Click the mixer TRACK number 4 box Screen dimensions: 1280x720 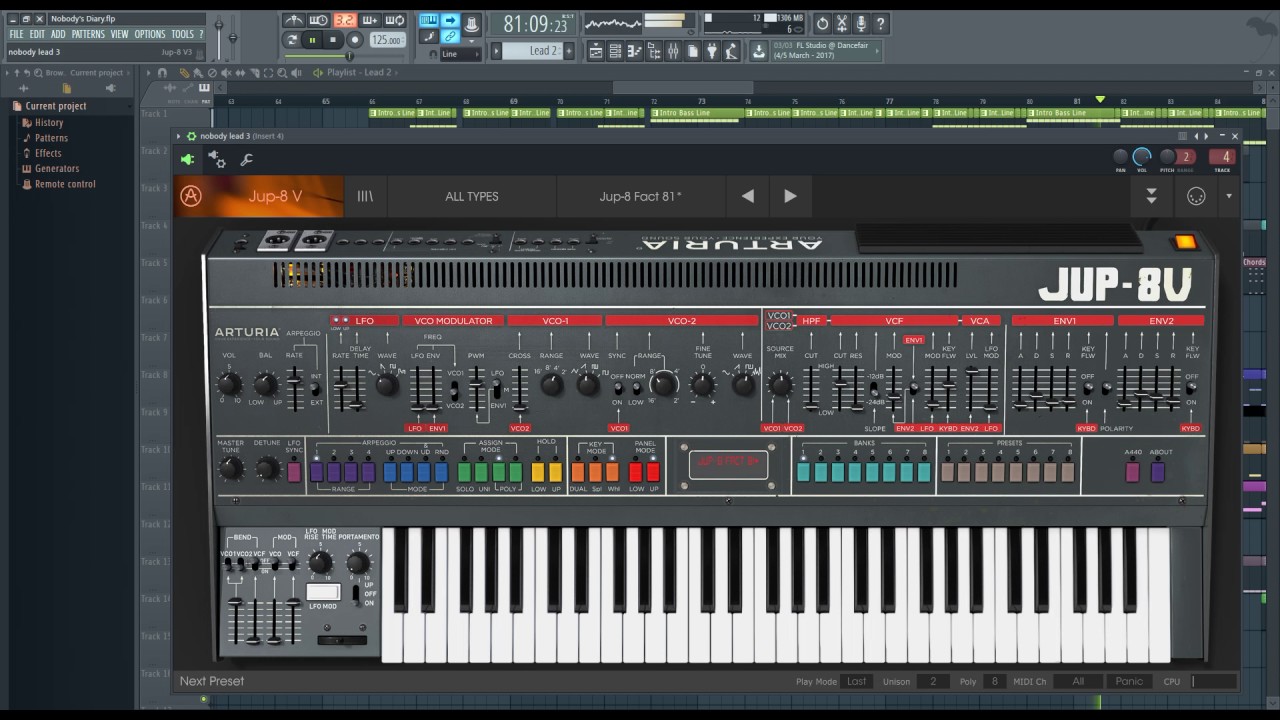[1223, 156]
